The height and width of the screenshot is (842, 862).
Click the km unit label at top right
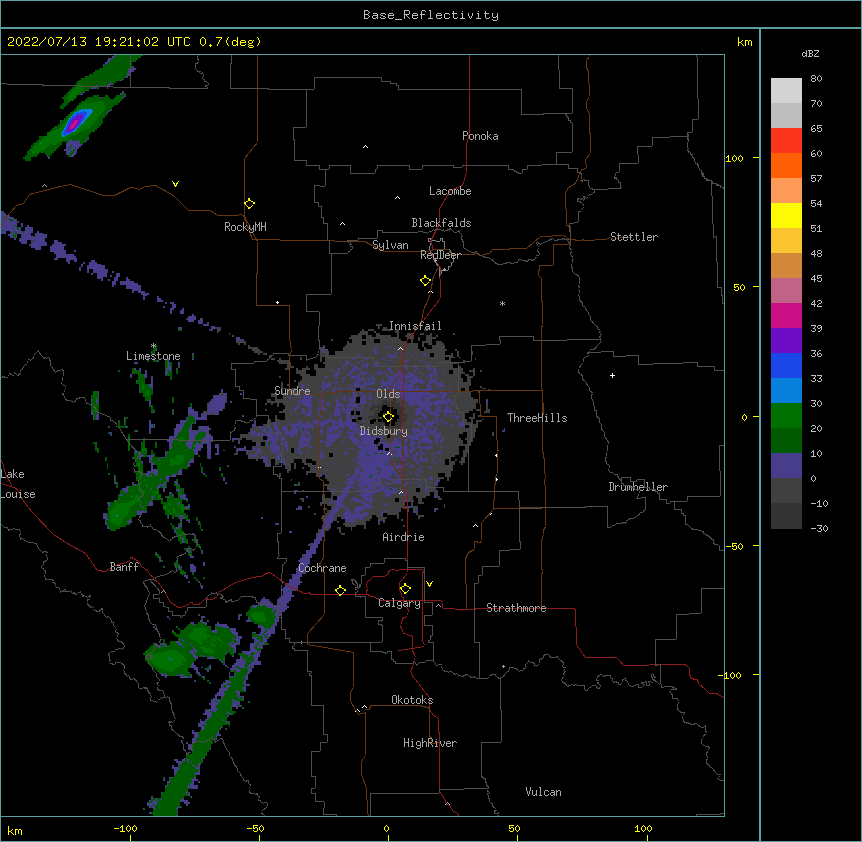(x=744, y=42)
